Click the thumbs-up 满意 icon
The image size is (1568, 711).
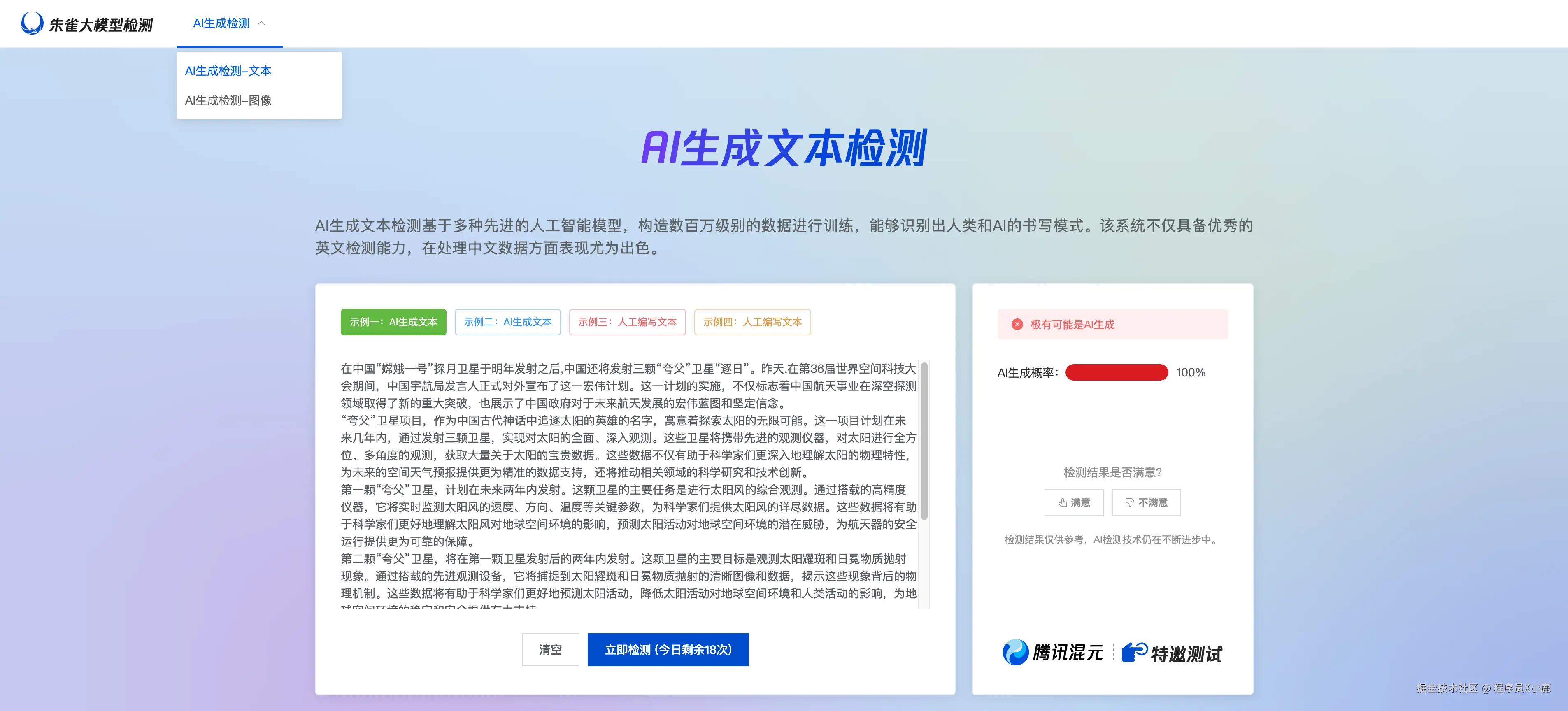[x=1063, y=502]
